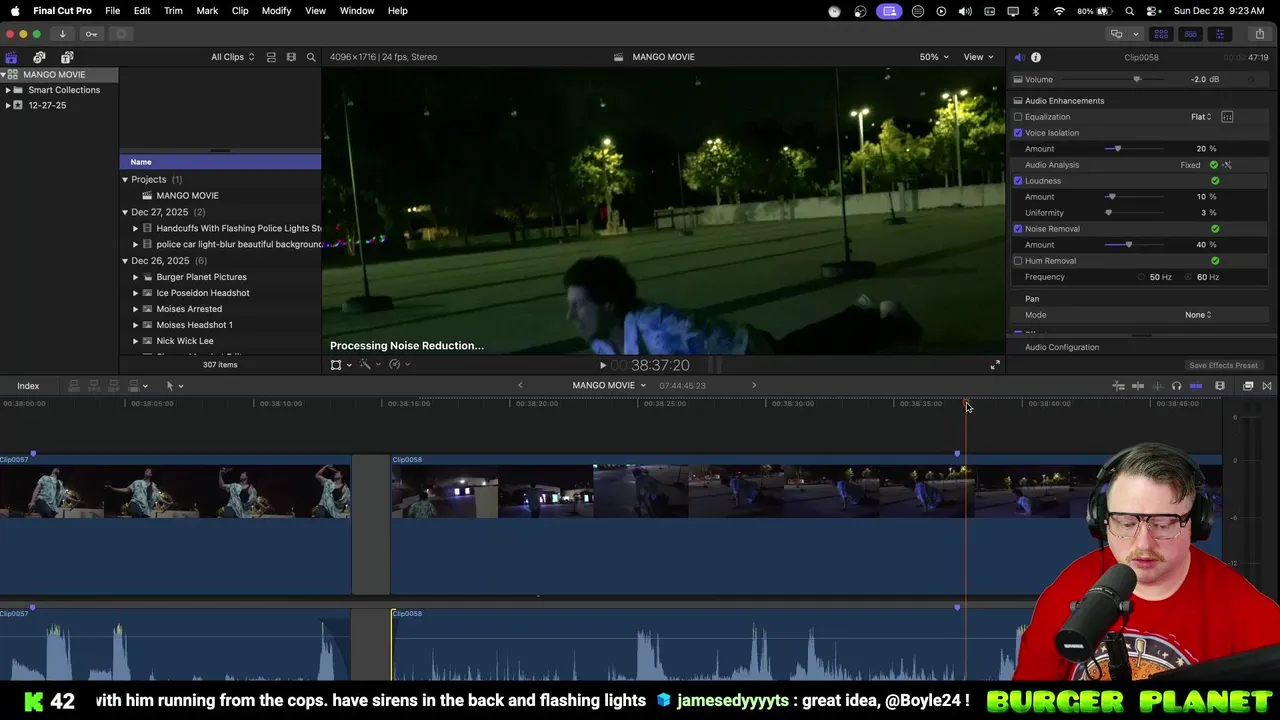
Task: Adjust the Noise Removal Amount slider
Action: [x=1129, y=245]
